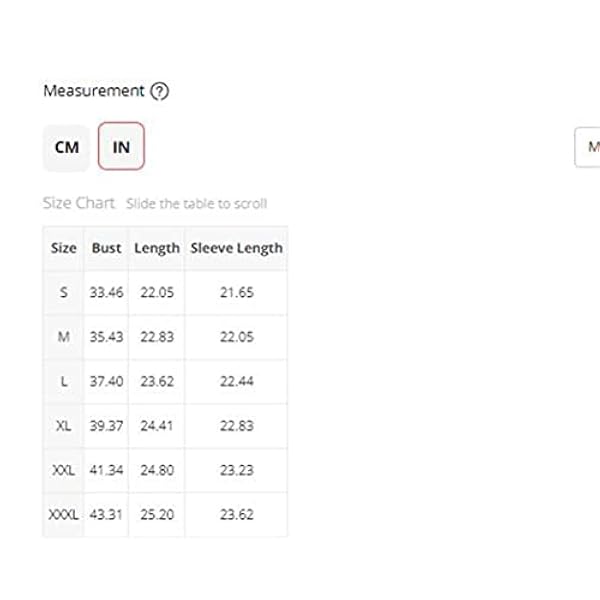Select the XL size row label
The width and height of the screenshot is (600, 600).
click(63, 425)
